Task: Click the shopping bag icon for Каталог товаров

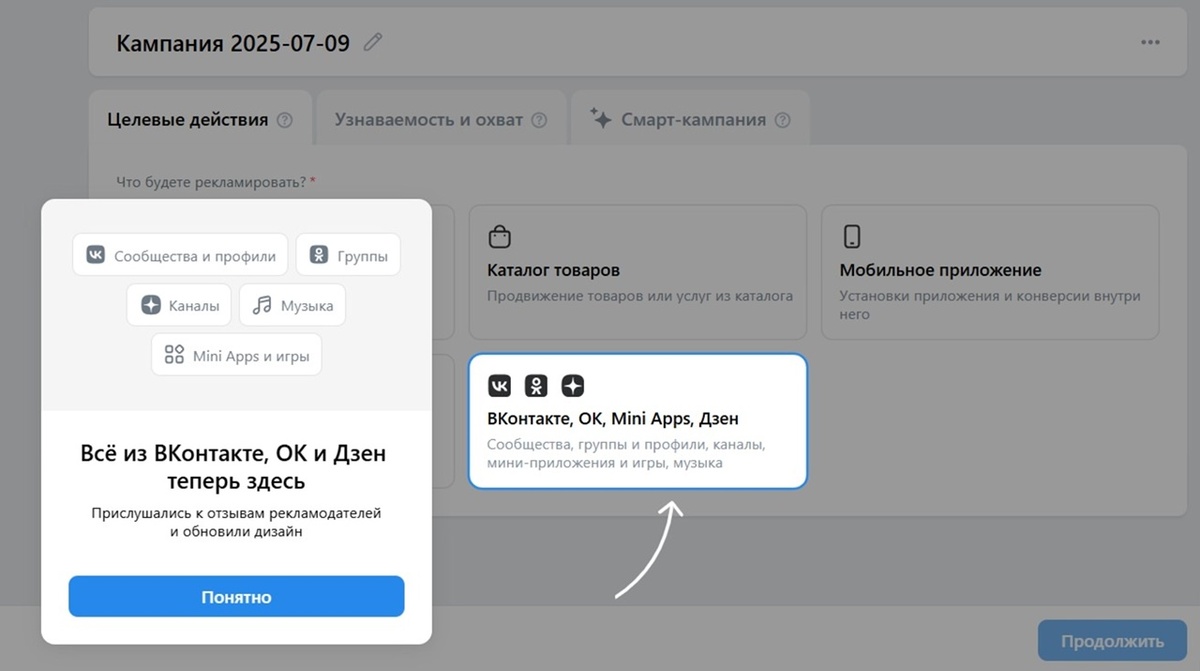Action: click(499, 237)
